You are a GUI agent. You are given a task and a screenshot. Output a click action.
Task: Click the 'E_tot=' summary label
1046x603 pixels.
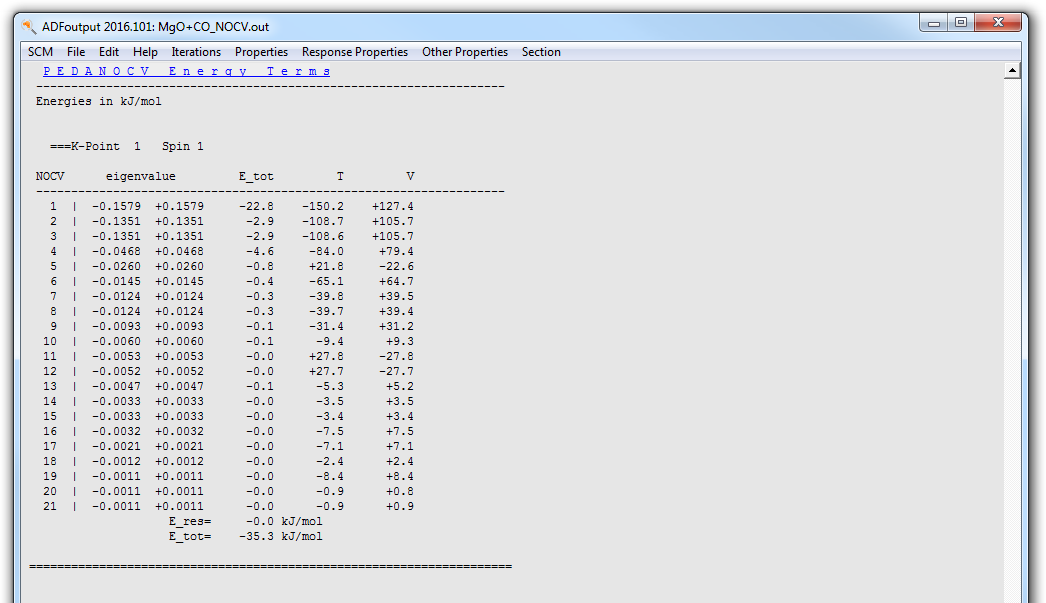point(190,537)
